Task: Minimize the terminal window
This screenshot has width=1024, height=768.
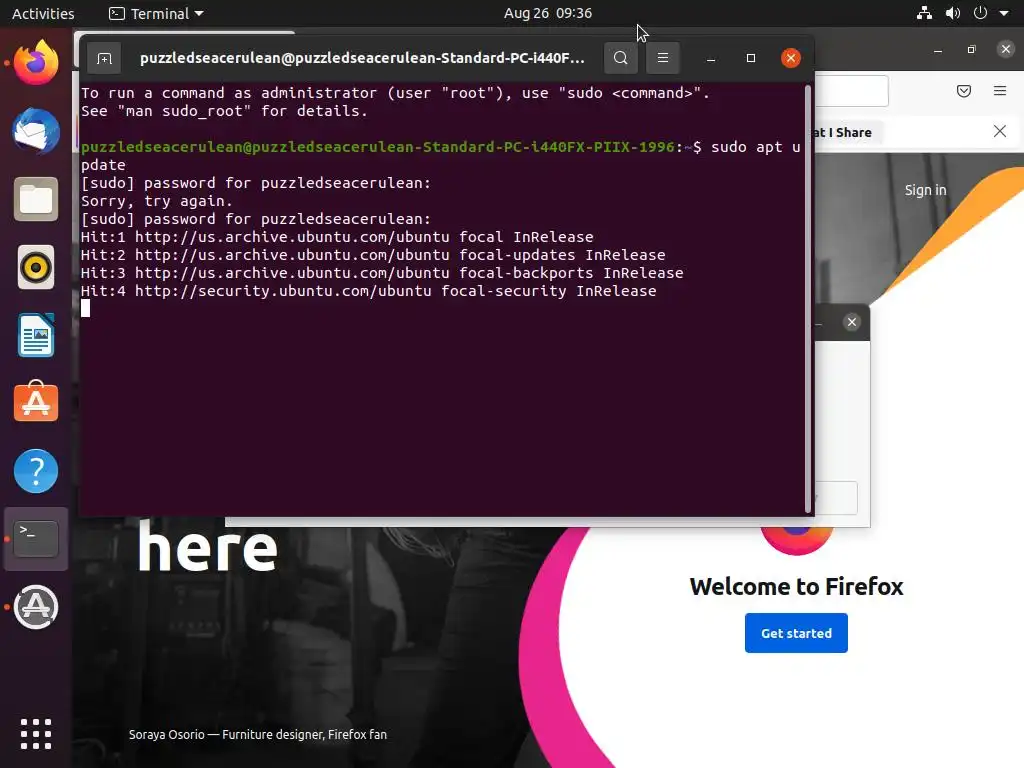Action: coord(711,58)
